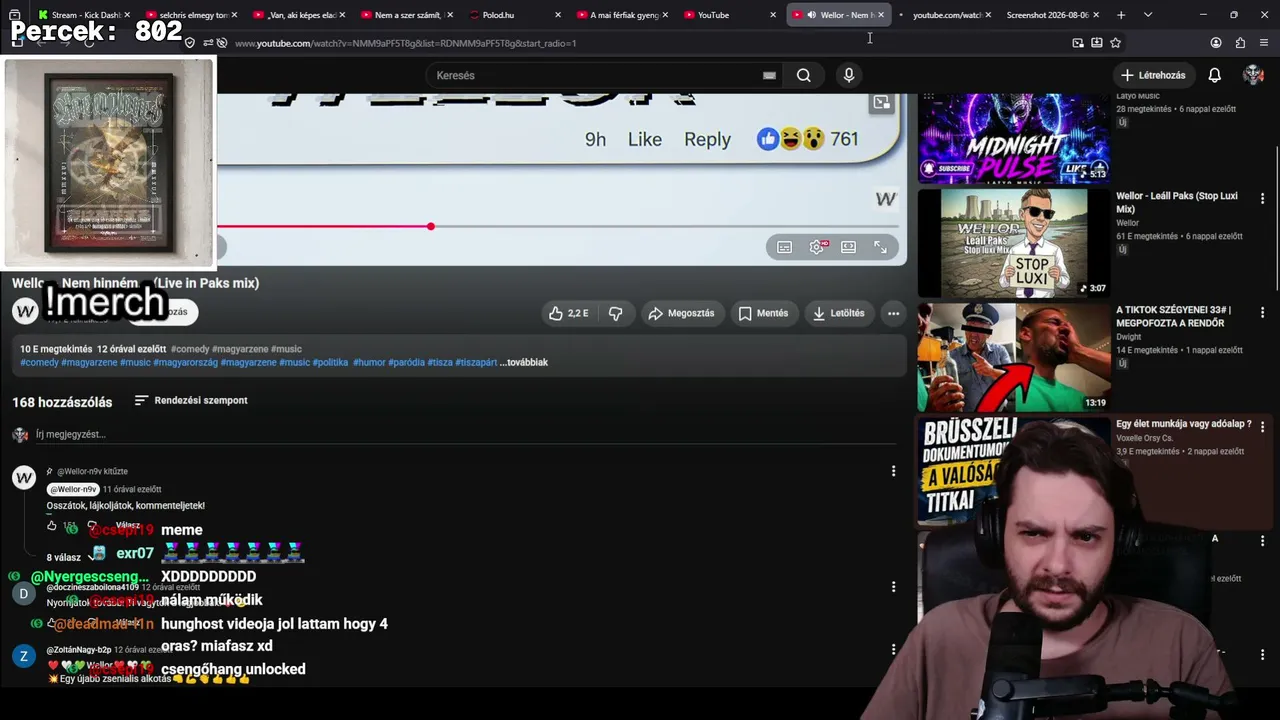
Task: Open the Rendezési szempont sort dropdown
Action: point(191,400)
